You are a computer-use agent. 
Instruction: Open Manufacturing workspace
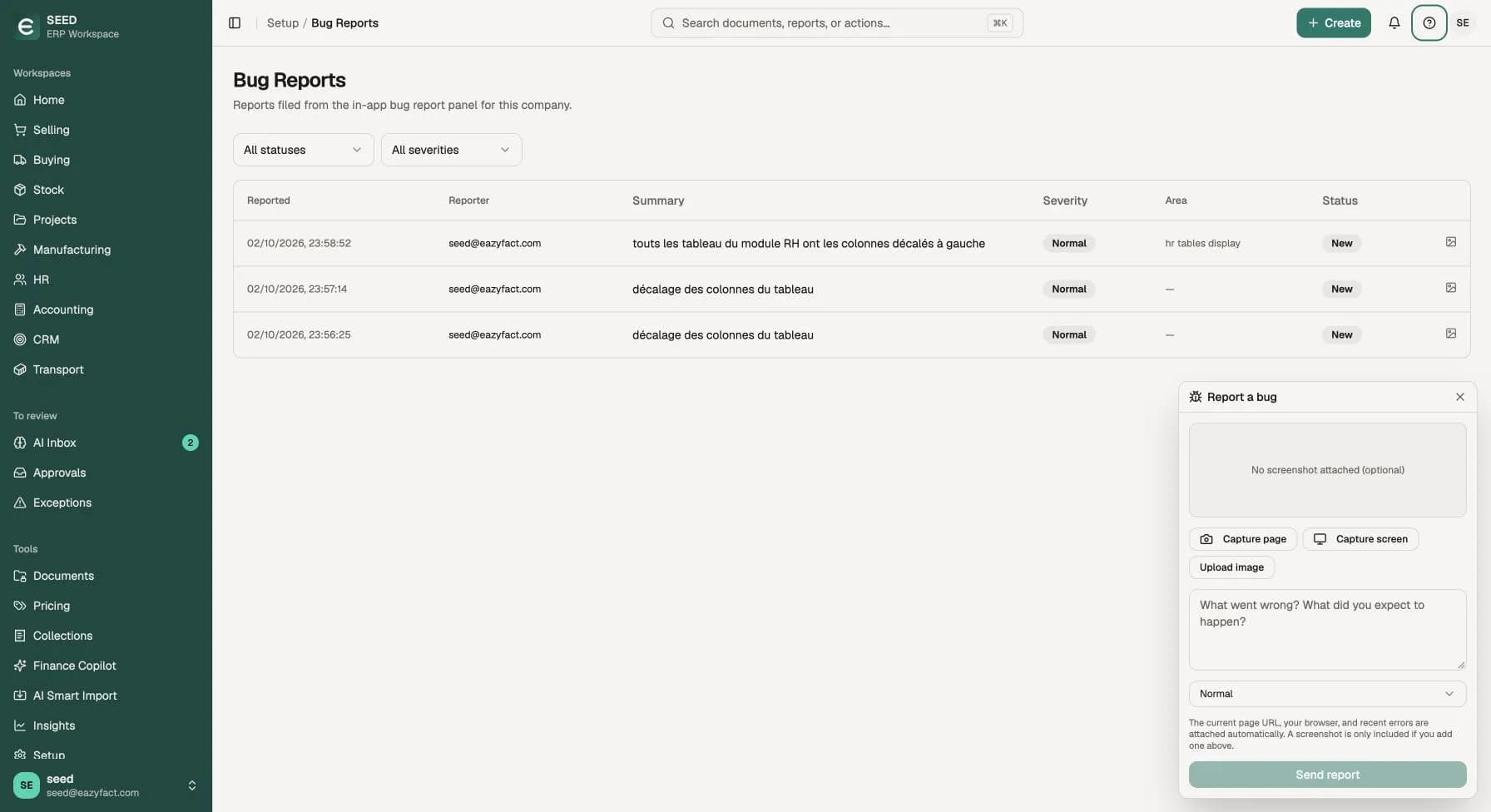tap(106, 250)
